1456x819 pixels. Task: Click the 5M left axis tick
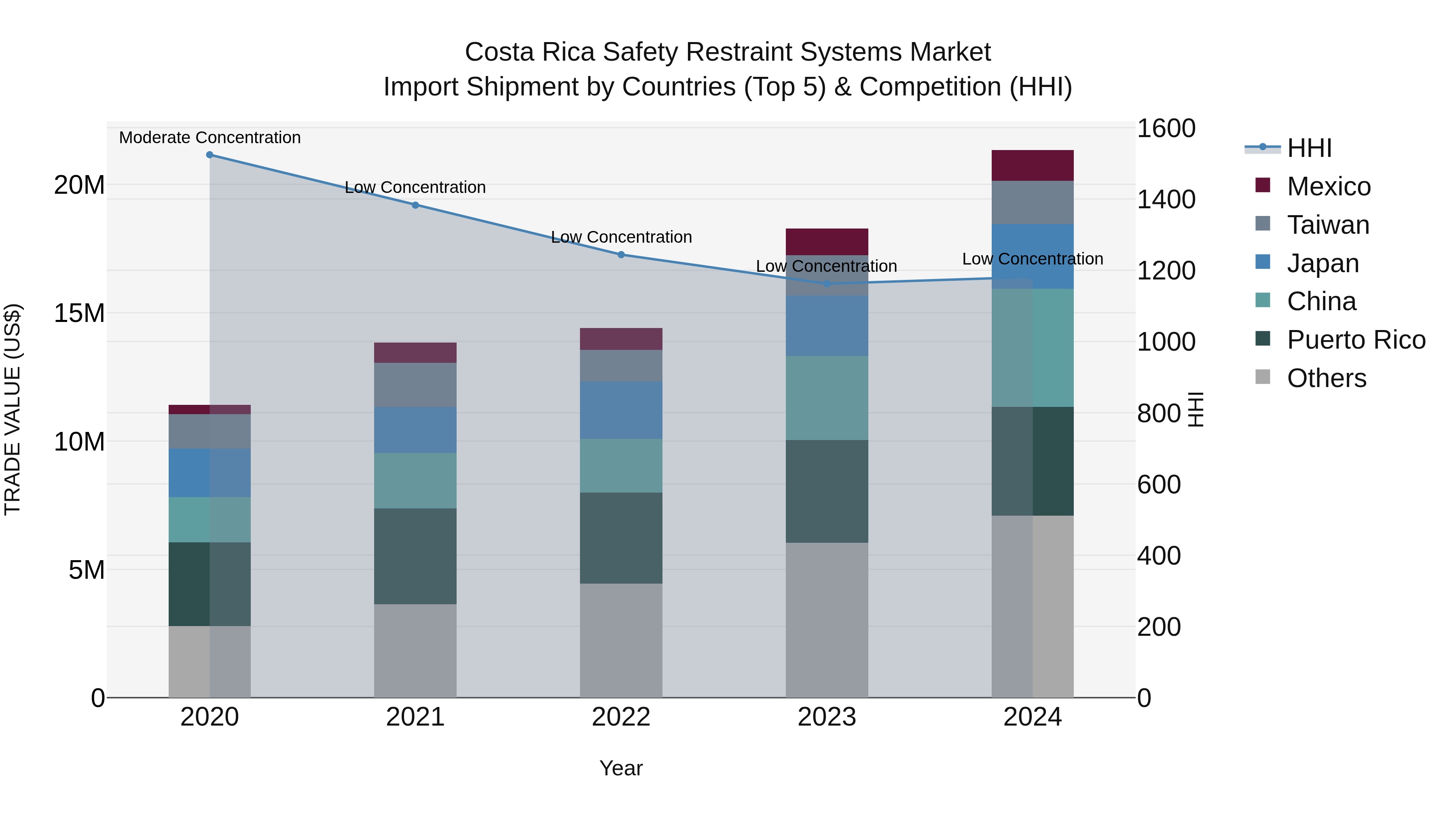click(87, 570)
